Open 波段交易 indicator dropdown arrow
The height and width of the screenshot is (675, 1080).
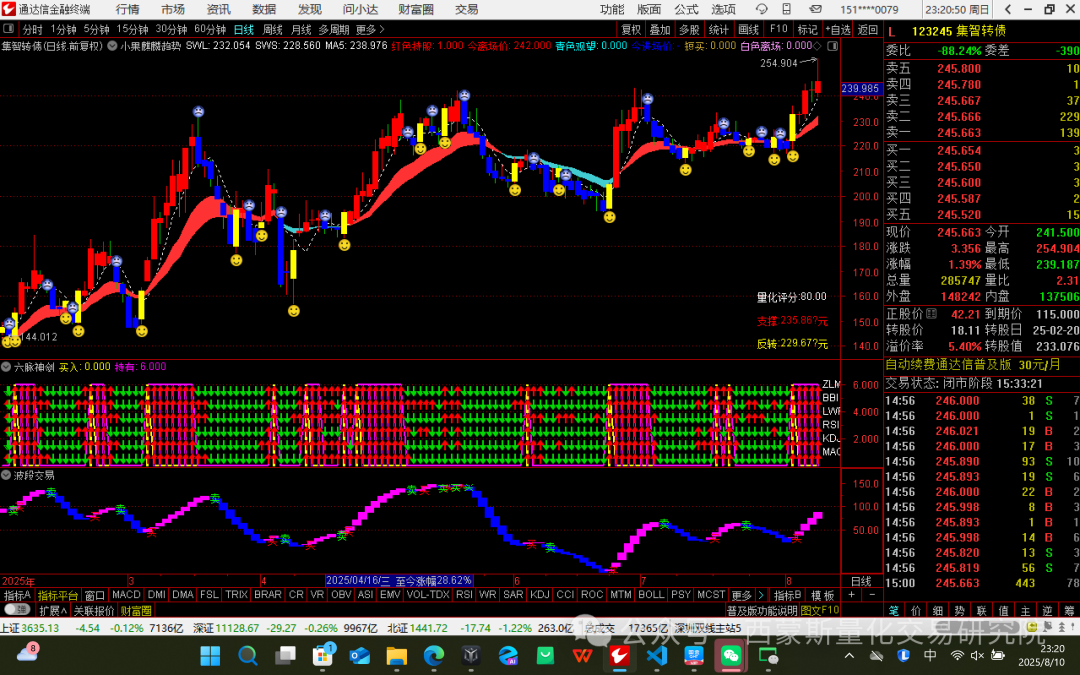[6, 475]
